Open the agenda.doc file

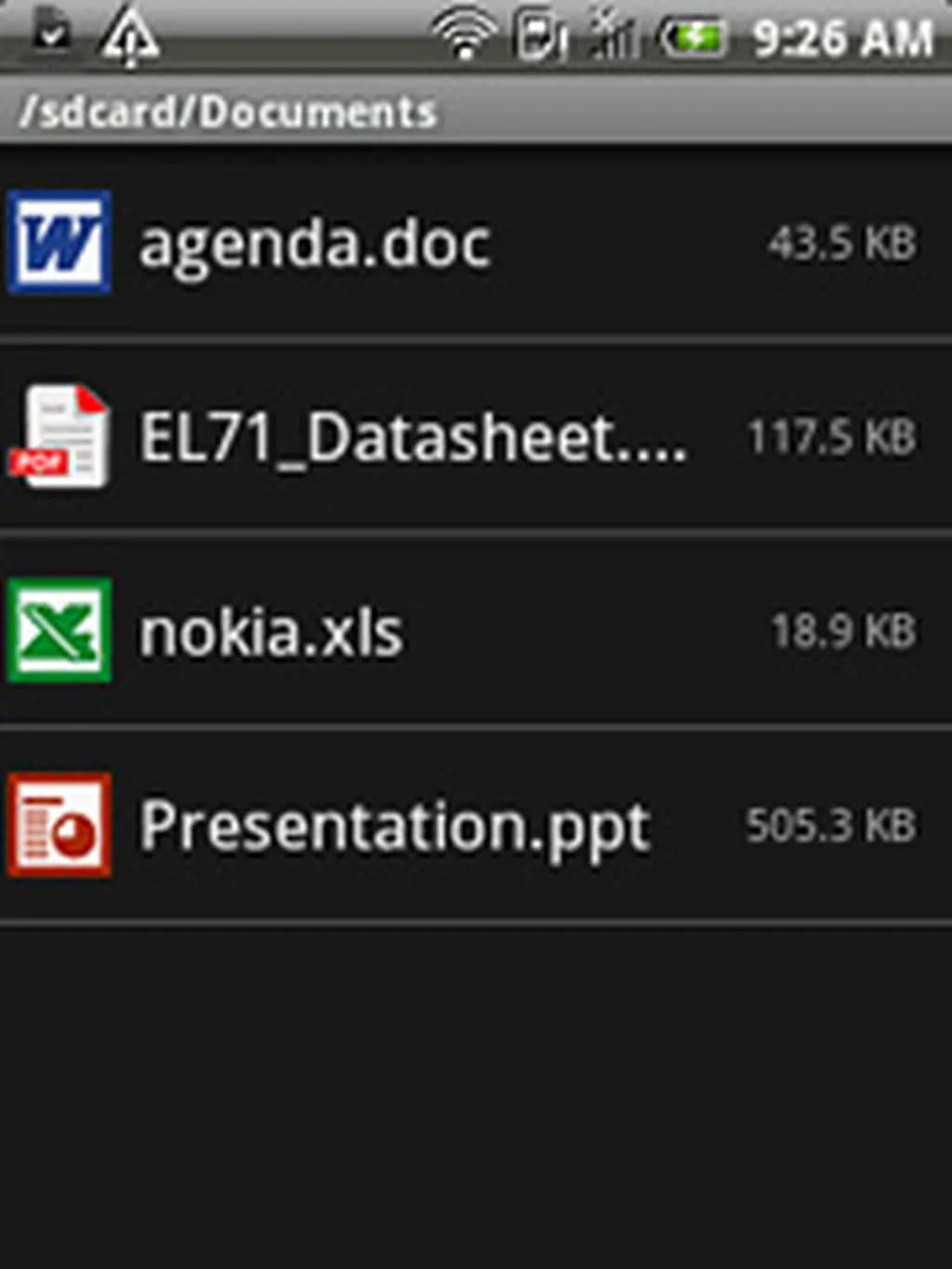pyautogui.click(x=314, y=244)
